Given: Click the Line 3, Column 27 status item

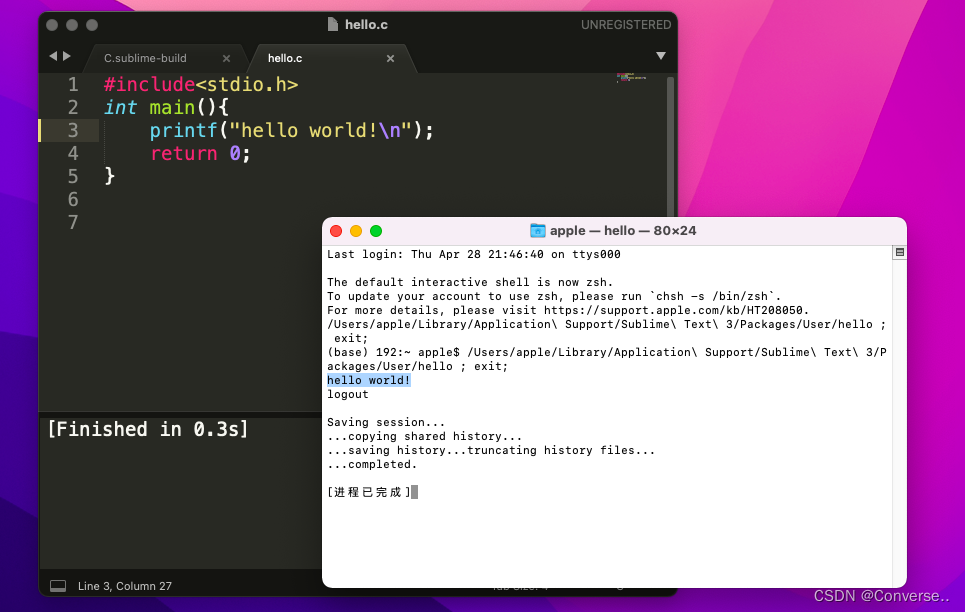Looking at the screenshot, I should click(x=122, y=586).
